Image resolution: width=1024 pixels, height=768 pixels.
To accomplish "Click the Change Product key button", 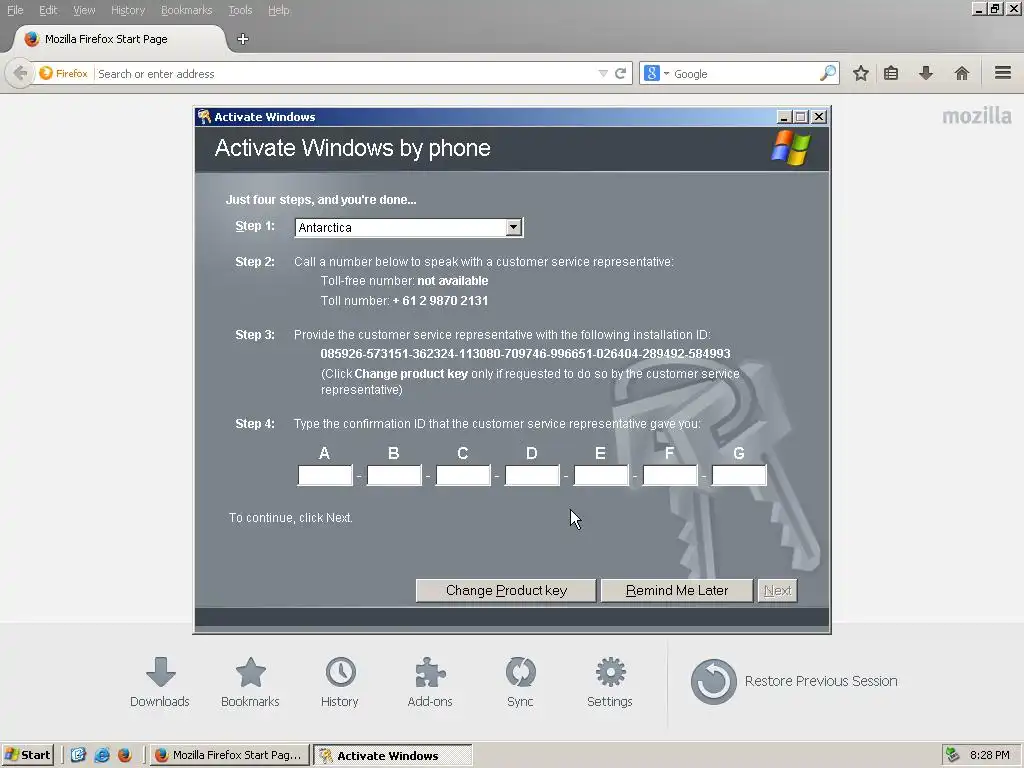I will pyautogui.click(x=506, y=590).
